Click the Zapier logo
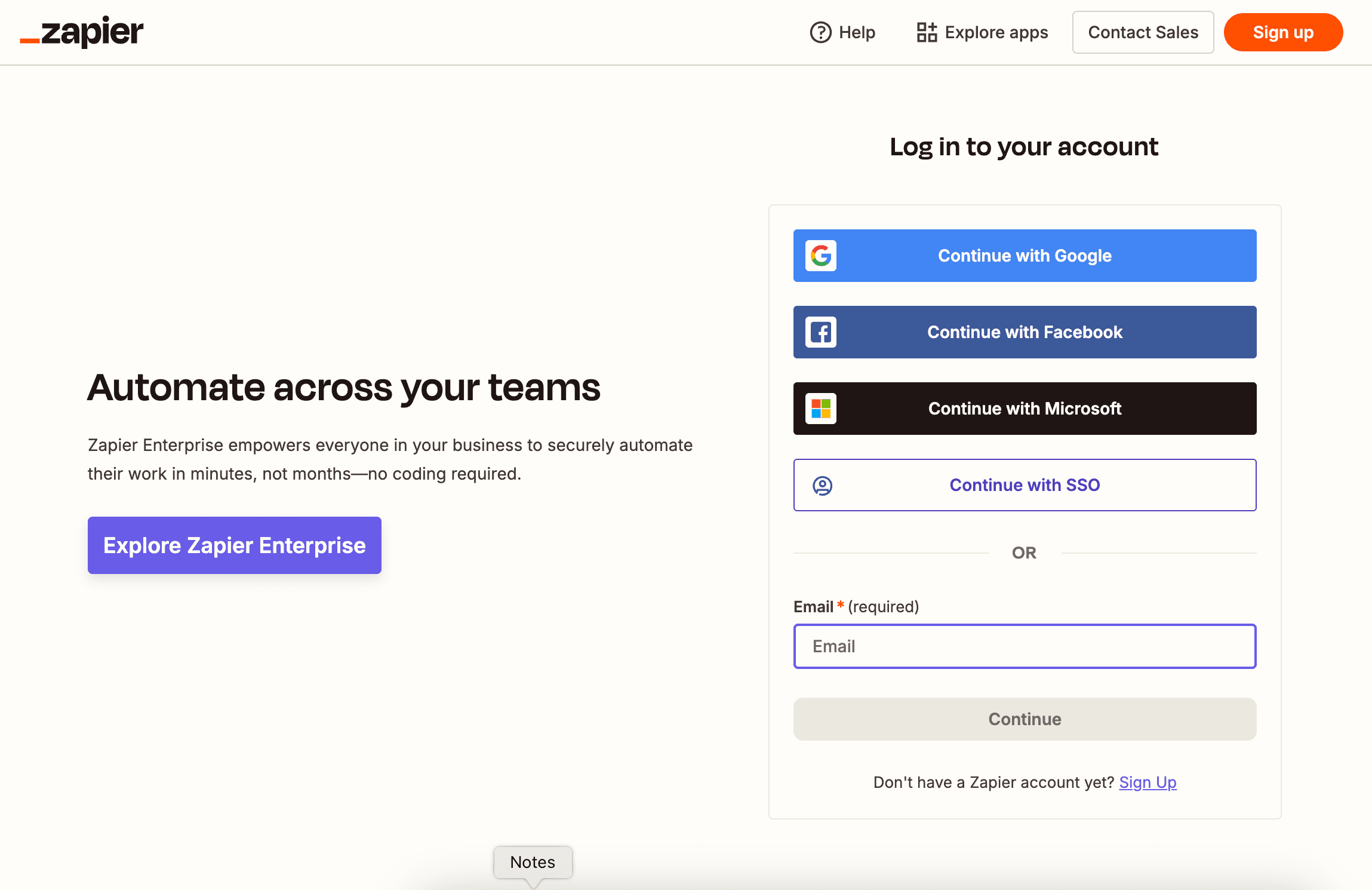The width and height of the screenshot is (1372, 890). (x=82, y=32)
